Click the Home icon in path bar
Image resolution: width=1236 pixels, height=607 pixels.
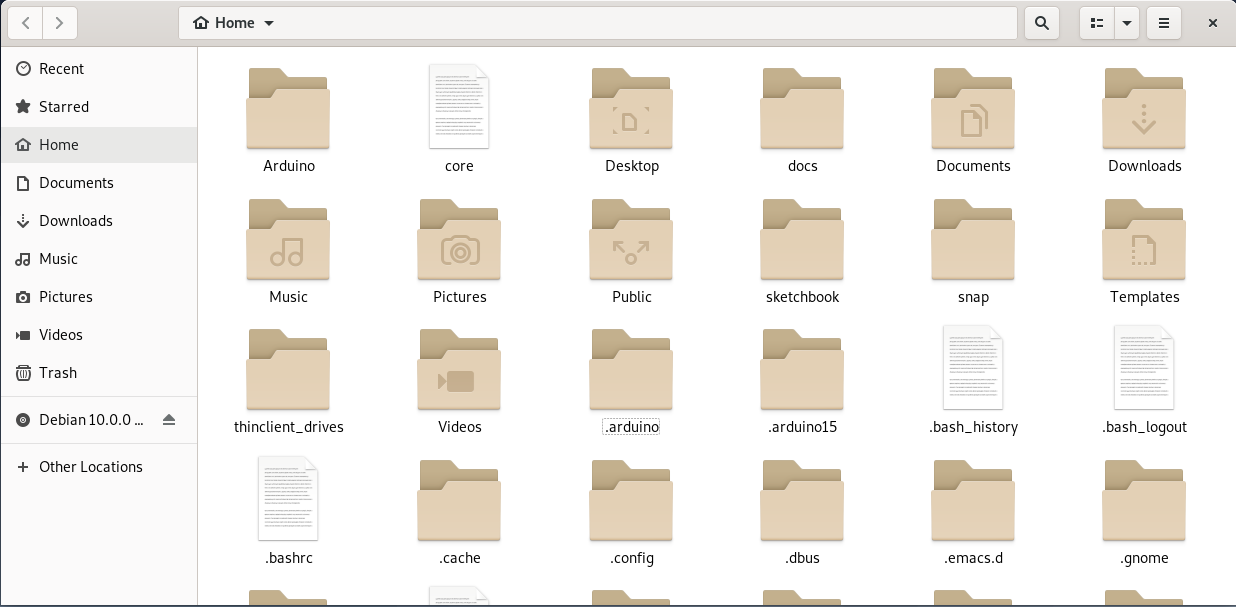(202, 23)
